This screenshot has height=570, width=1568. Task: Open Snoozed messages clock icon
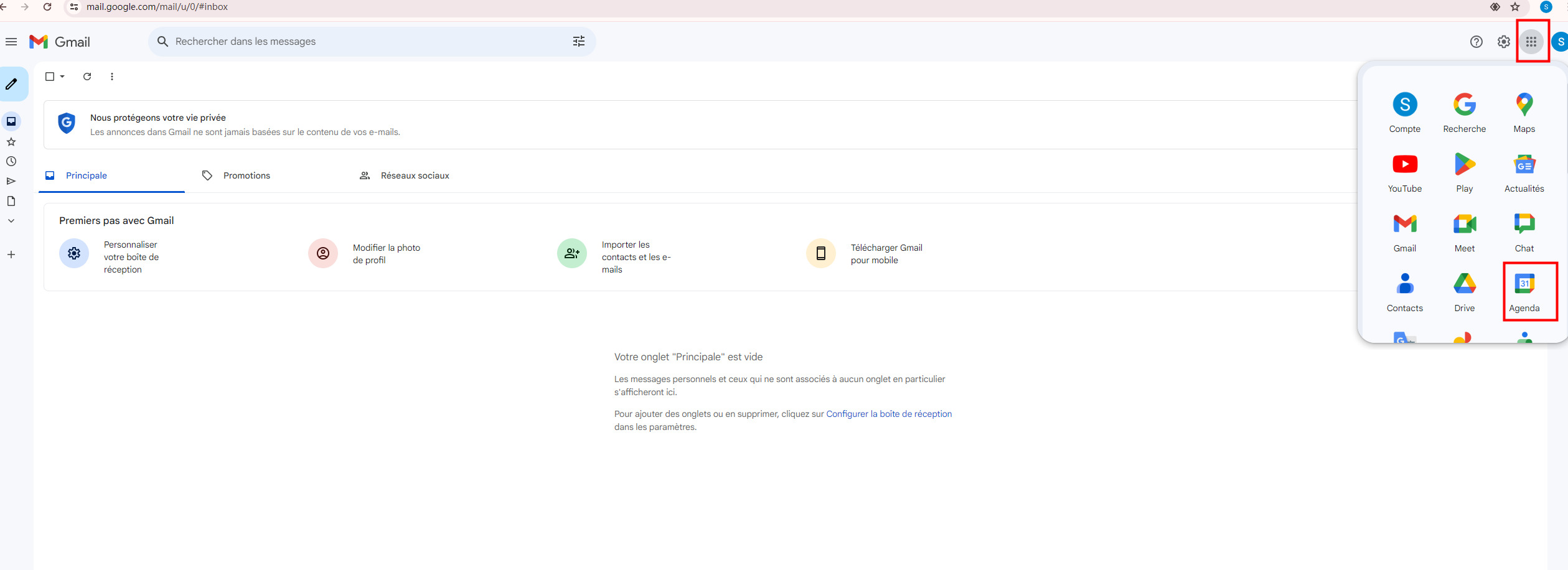tap(11, 161)
